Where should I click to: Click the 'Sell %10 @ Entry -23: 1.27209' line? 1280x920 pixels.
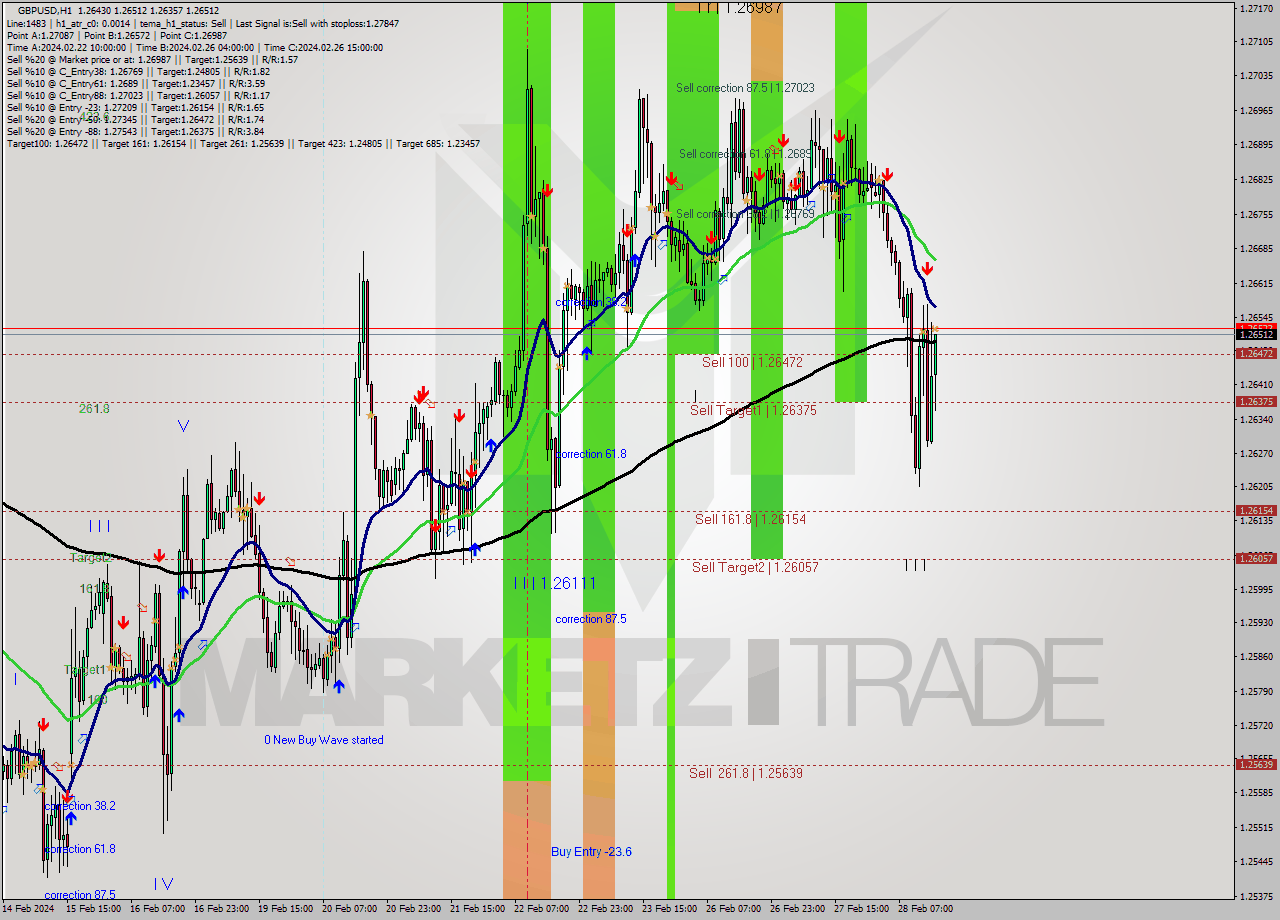click(x=135, y=107)
